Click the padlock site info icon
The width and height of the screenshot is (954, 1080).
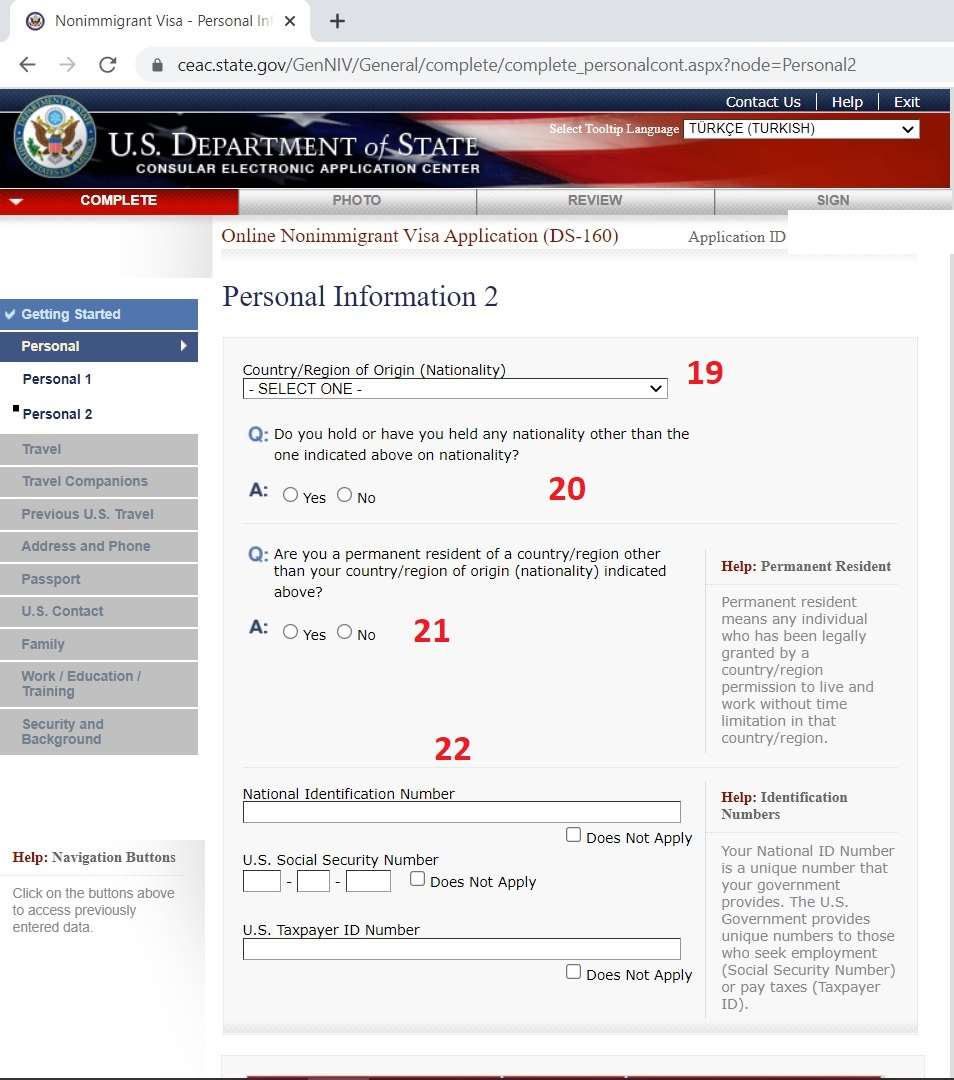click(157, 65)
